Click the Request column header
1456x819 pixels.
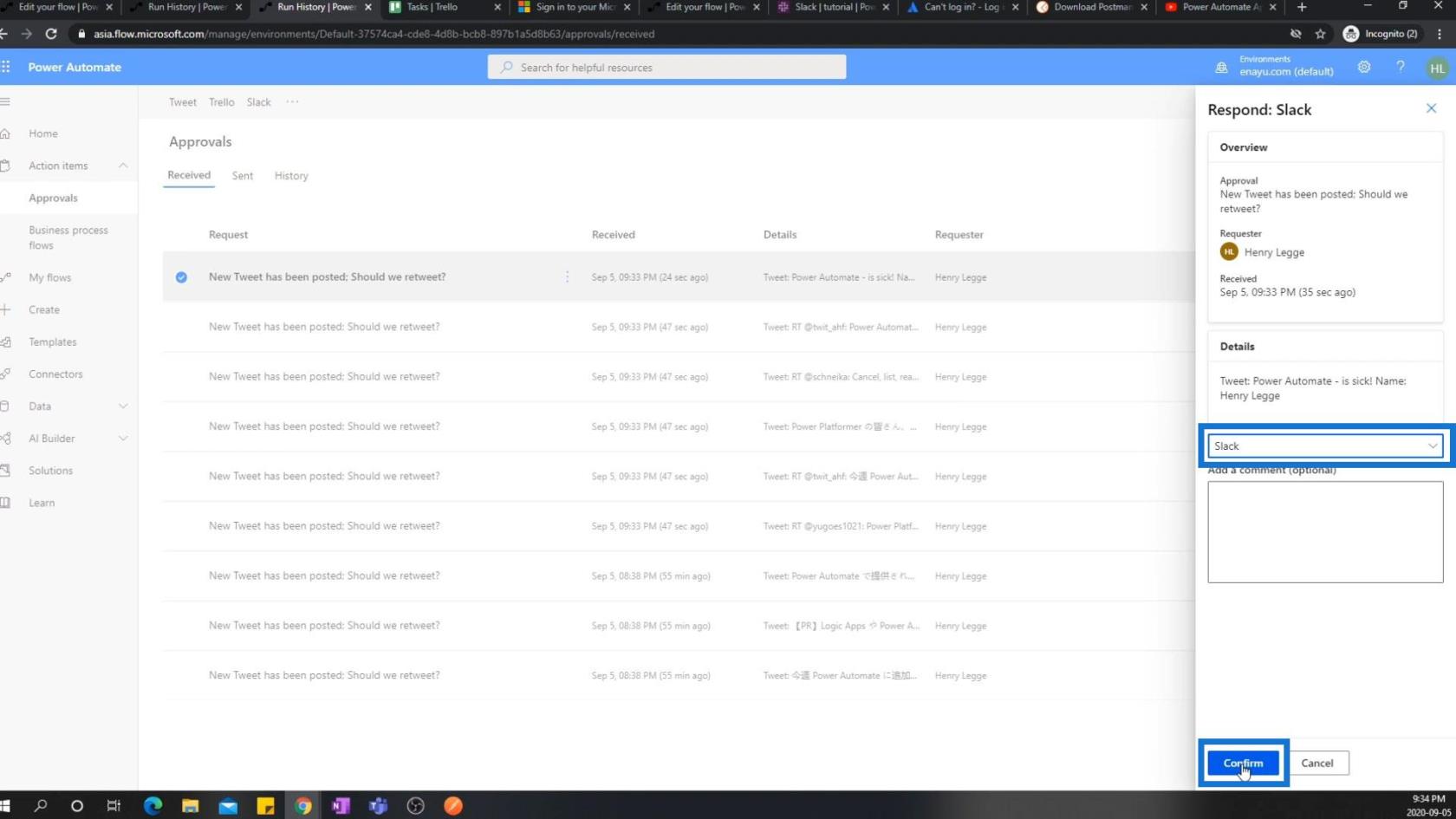[228, 234]
